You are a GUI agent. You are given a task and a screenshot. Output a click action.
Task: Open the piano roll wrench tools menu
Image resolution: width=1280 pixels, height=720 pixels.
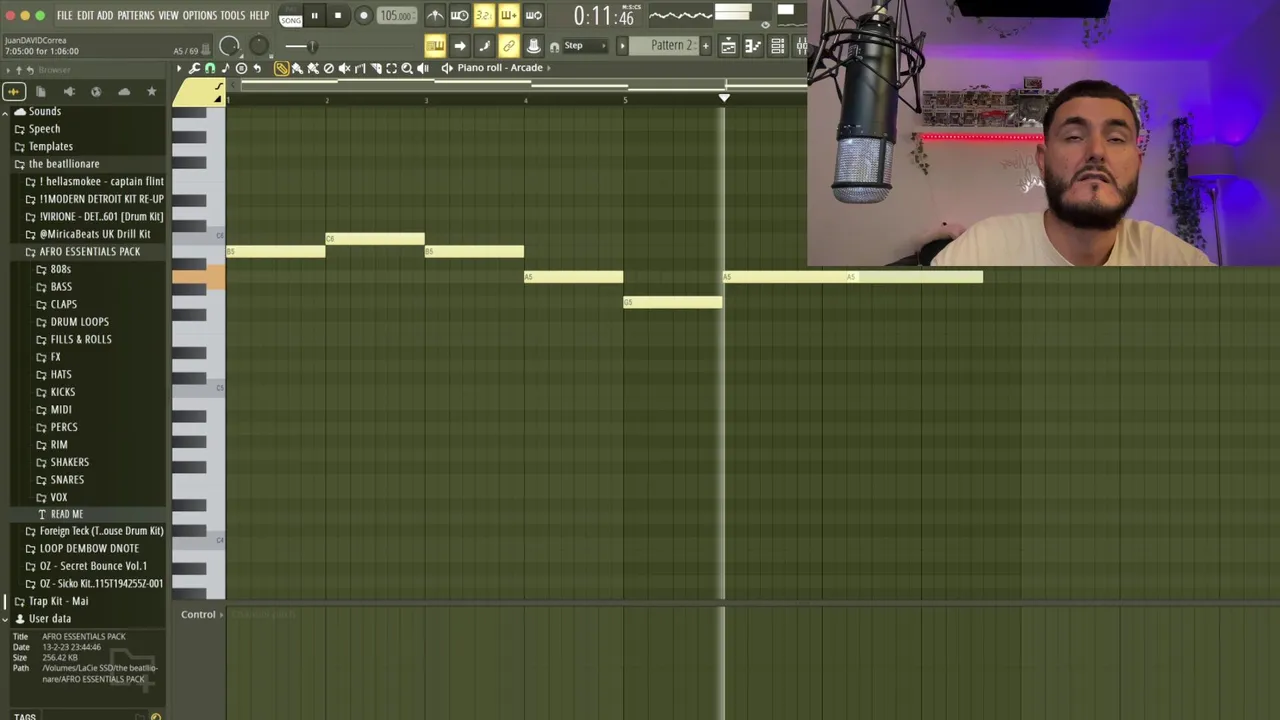click(x=195, y=68)
